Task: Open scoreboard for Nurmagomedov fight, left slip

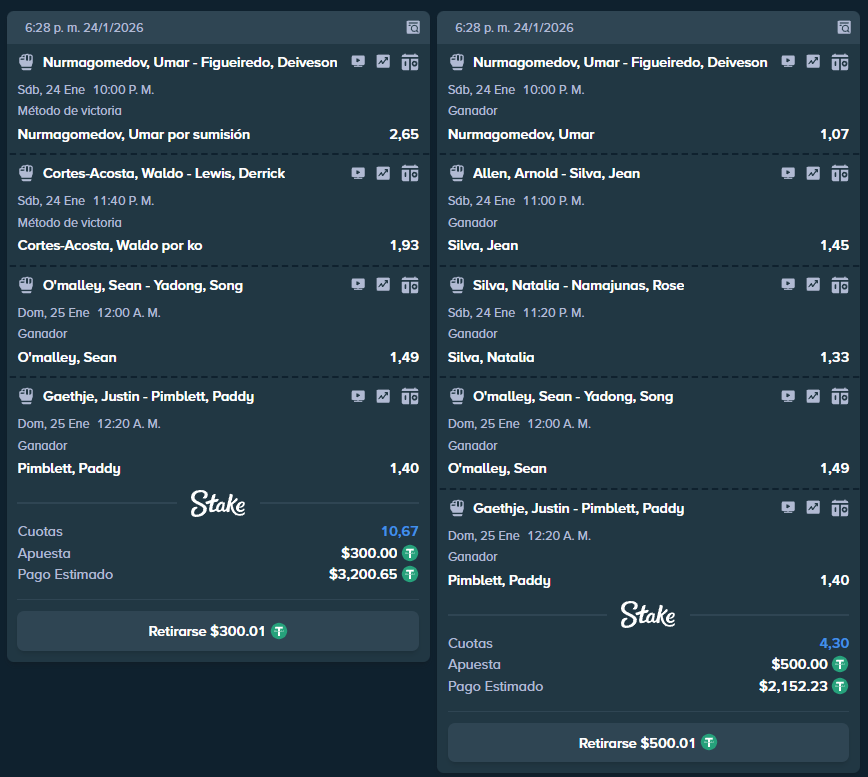Action: (410, 62)
